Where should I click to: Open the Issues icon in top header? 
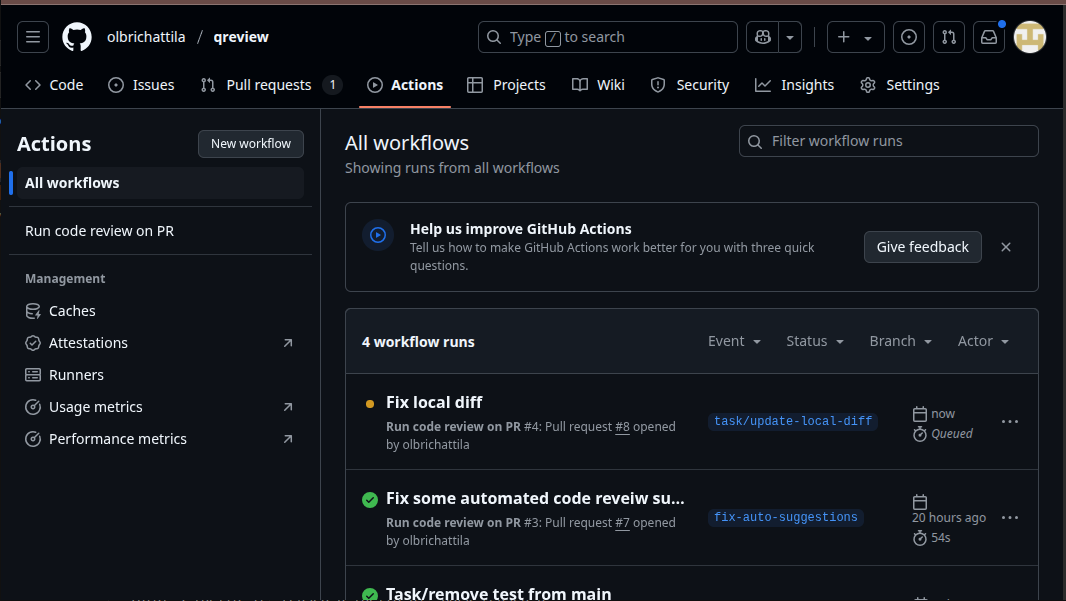tap(909, 37)
